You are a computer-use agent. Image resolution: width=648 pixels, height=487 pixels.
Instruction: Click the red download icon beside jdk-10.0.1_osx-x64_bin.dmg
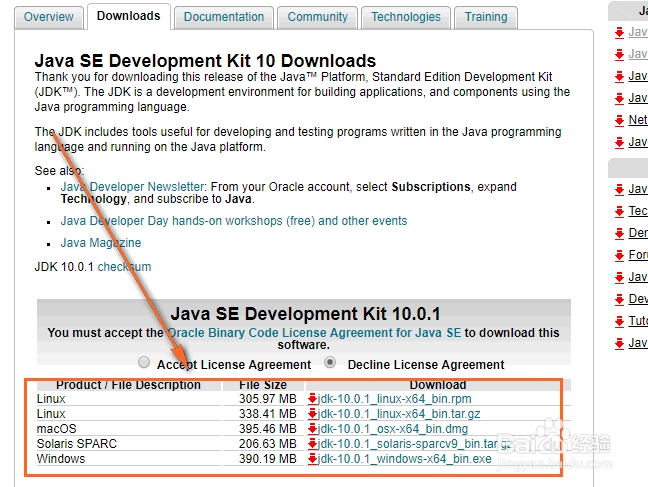coord(312,429)
